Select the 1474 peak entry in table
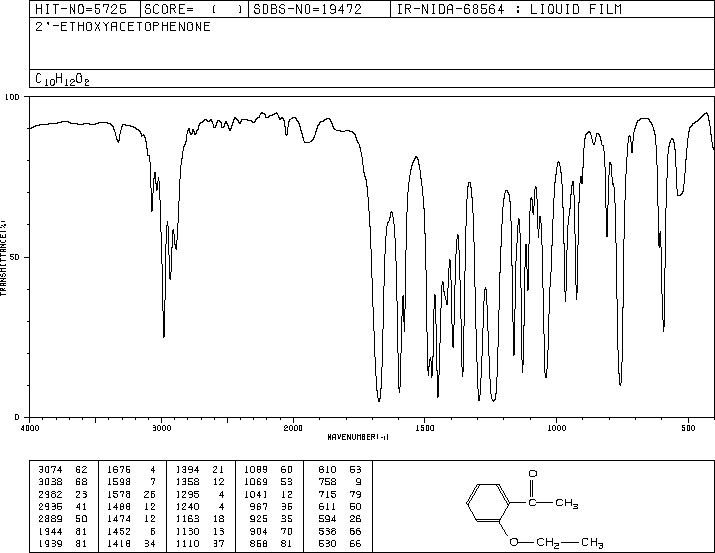Screen dimensions: 715x553 [x=131, y=519]
